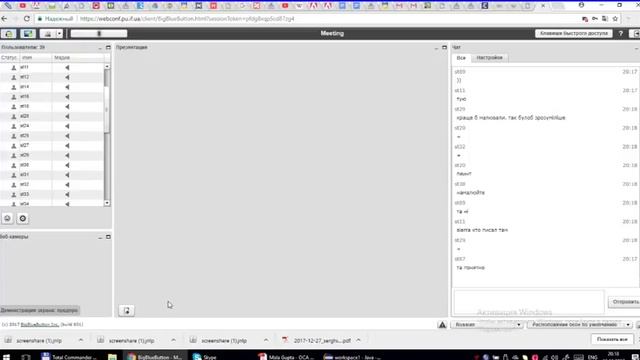The height and width of the screenshot is (360, 640).
Task: Click the speaker icon for user st27
Action: 67,146
